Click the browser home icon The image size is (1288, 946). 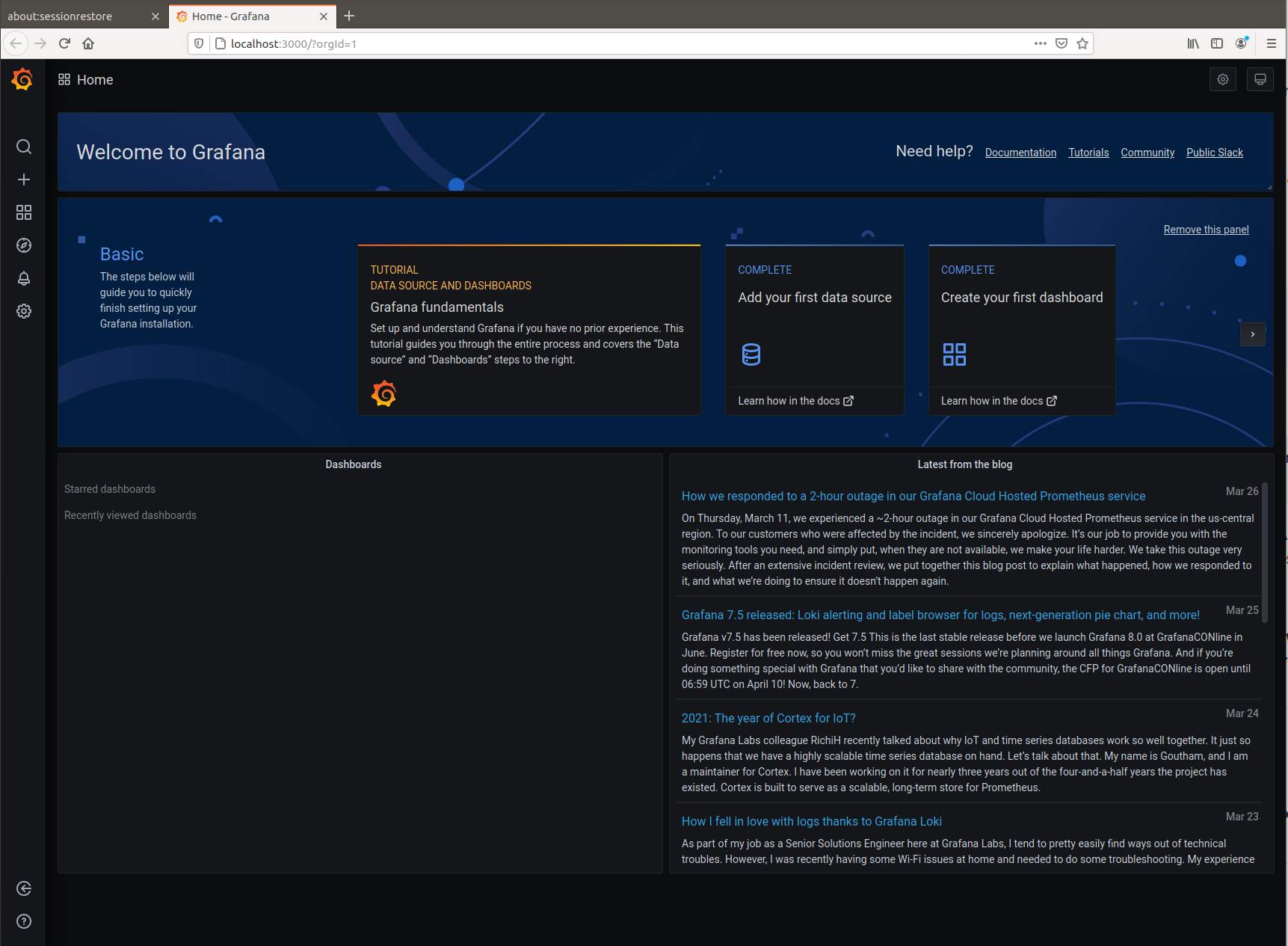[88, 43]
